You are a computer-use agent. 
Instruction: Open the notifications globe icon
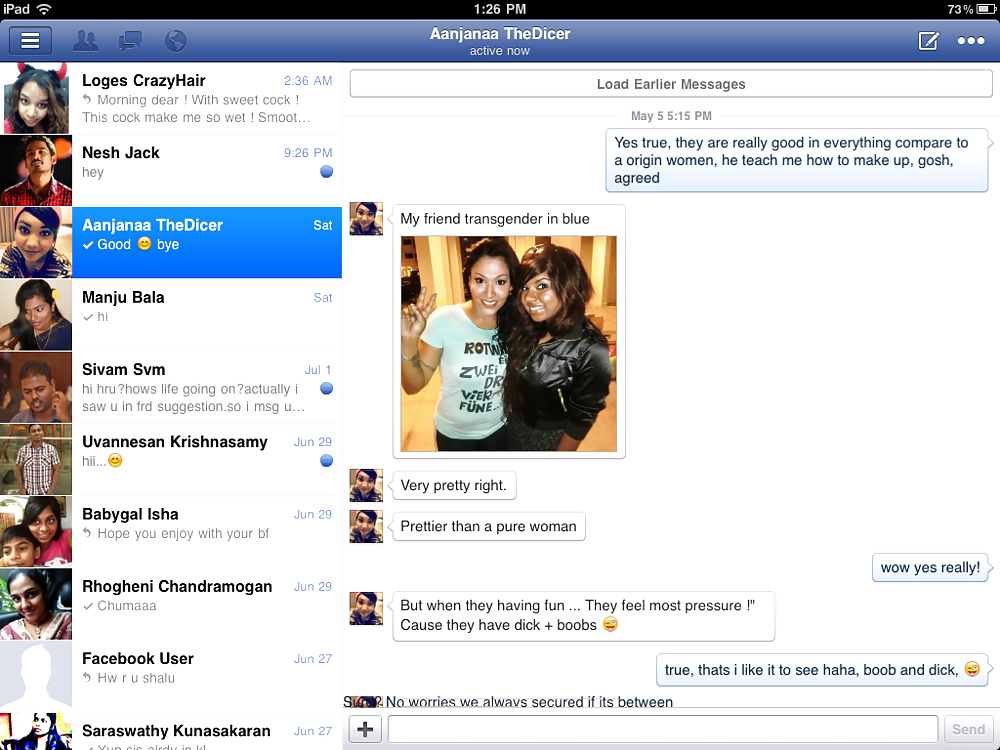click(x=175, y=41)
